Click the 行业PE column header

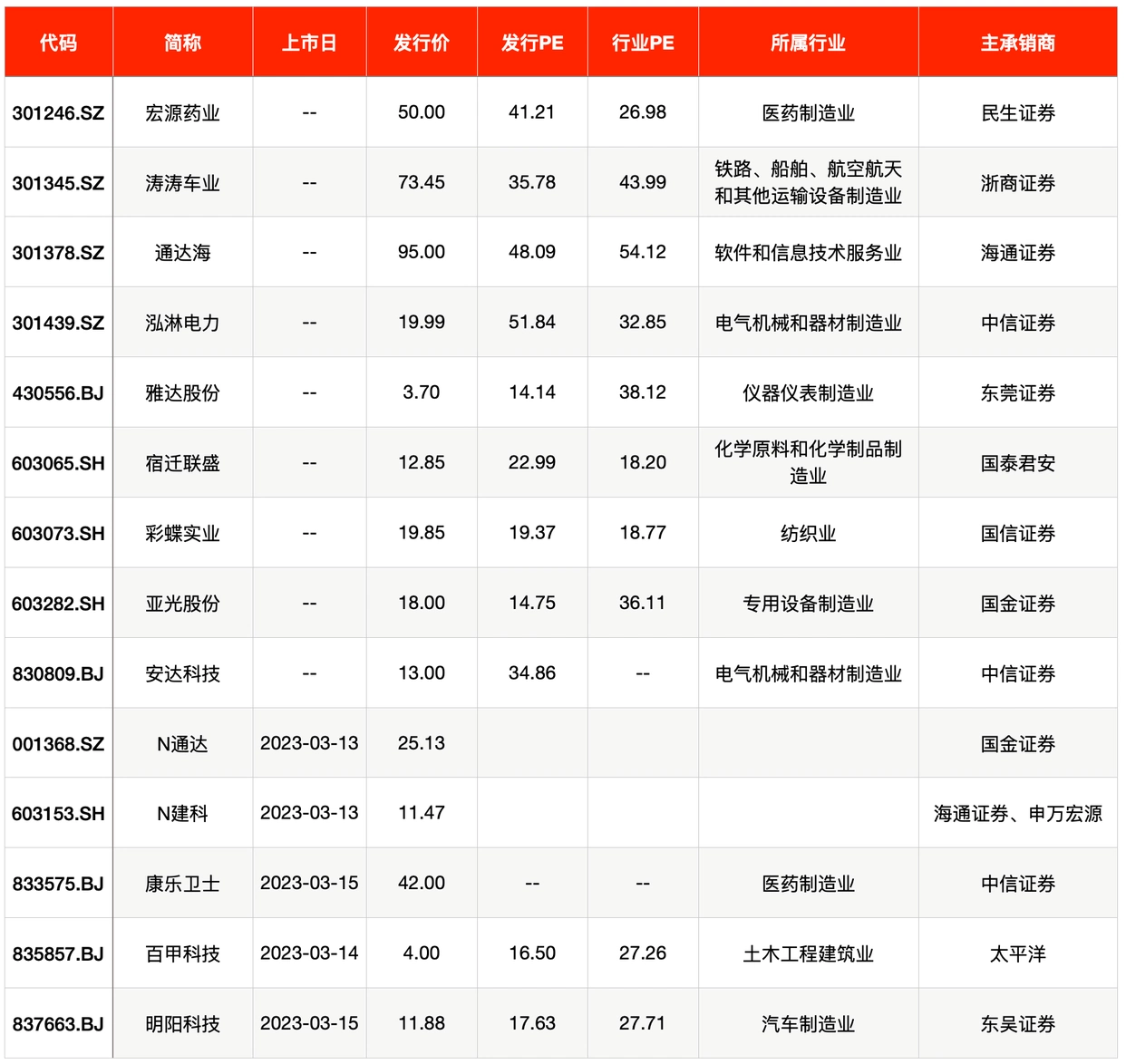[x=643, y=42]
